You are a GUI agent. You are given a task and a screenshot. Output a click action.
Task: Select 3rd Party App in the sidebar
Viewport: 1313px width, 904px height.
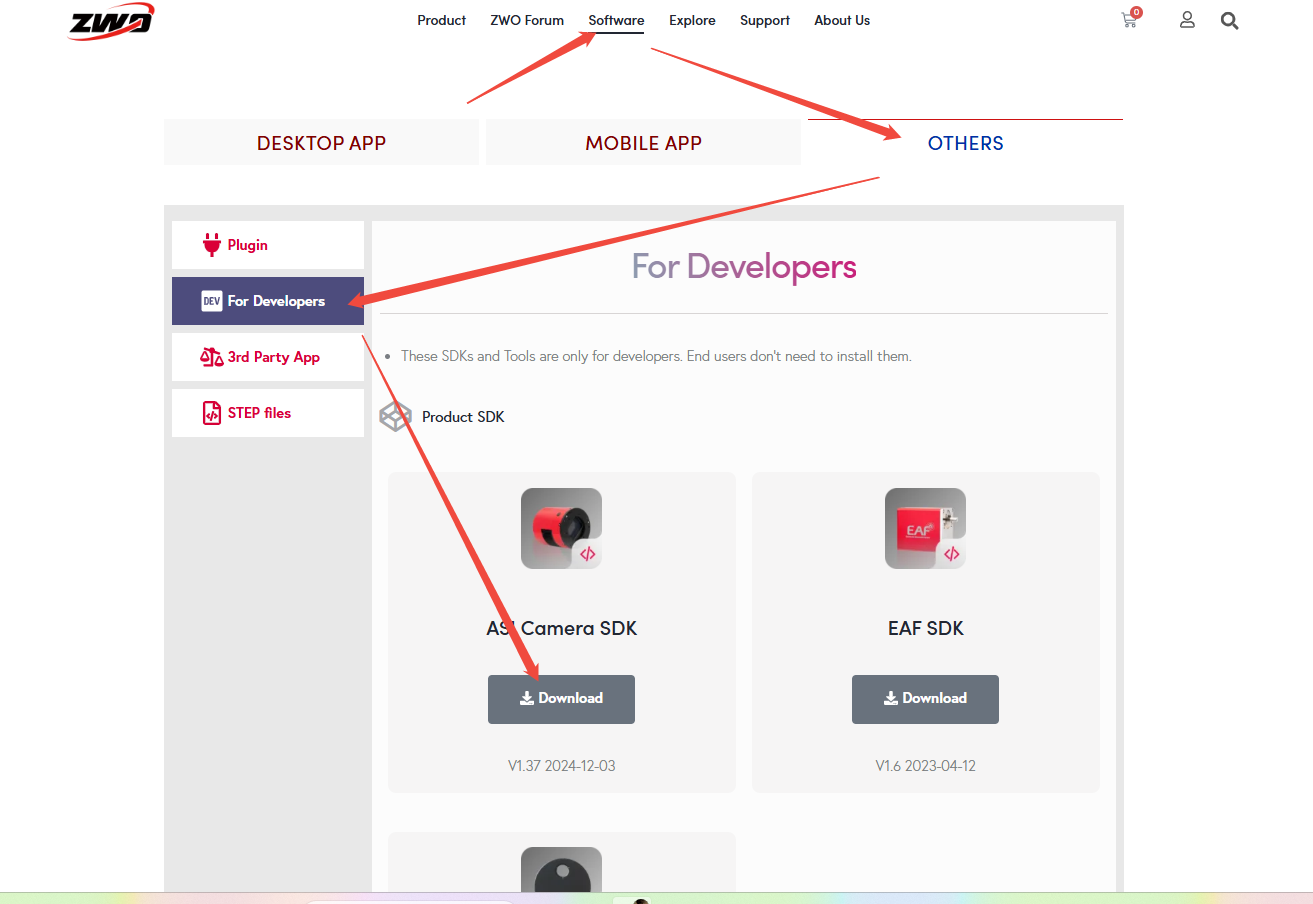pos(268,357)
